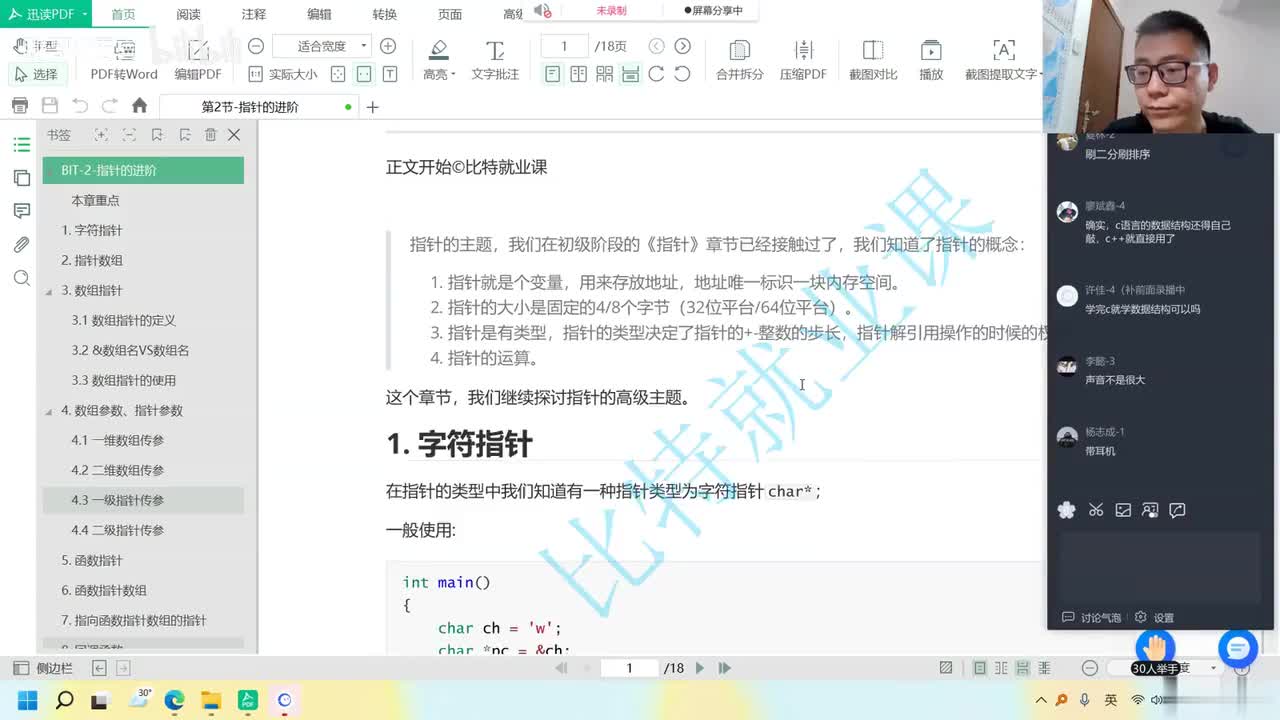Select the 文字批注 text annotation tool
The image size is (1280, 720).
pyautogui.click(x=495, y=61)
